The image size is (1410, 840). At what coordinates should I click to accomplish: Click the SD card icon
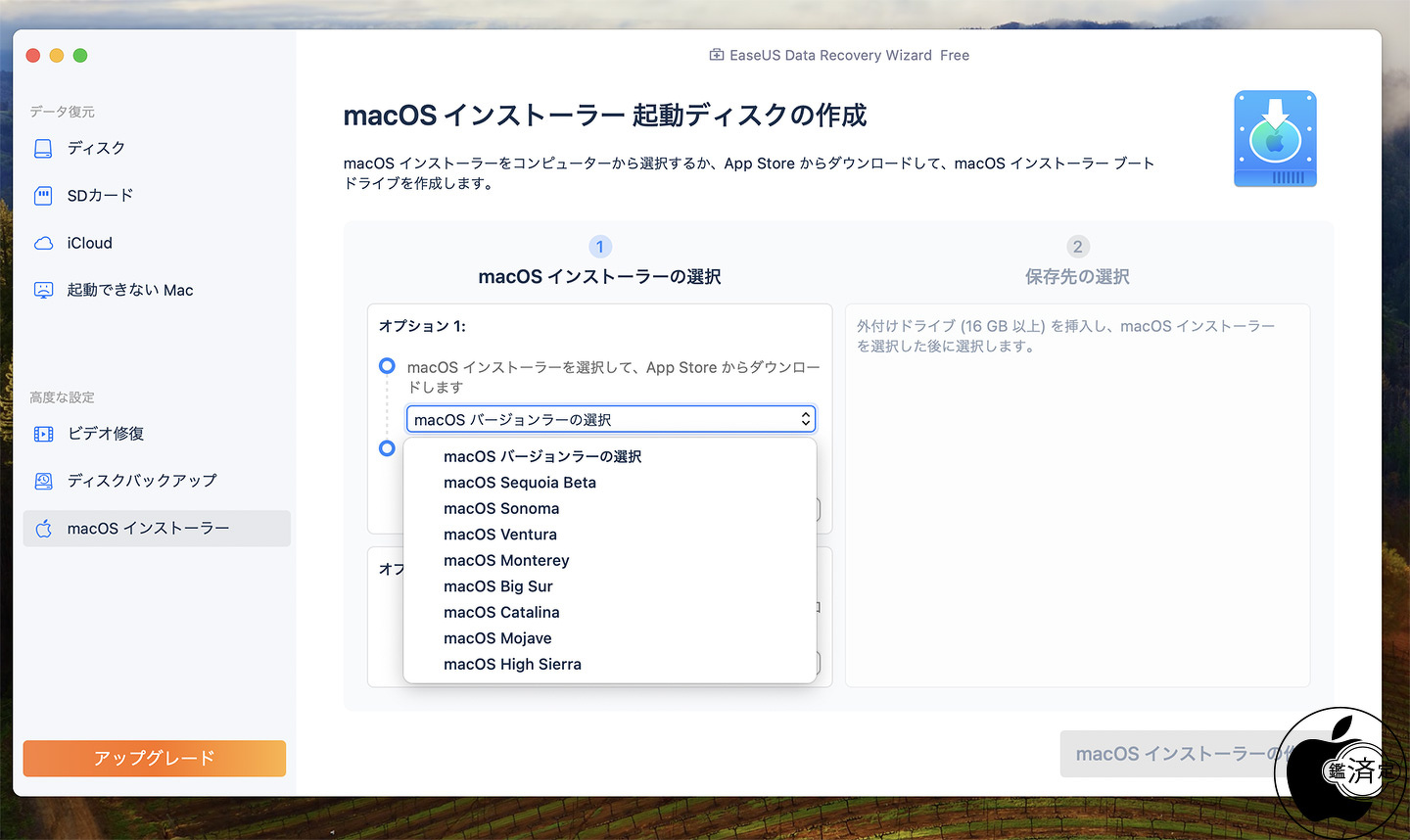[43, 196]
